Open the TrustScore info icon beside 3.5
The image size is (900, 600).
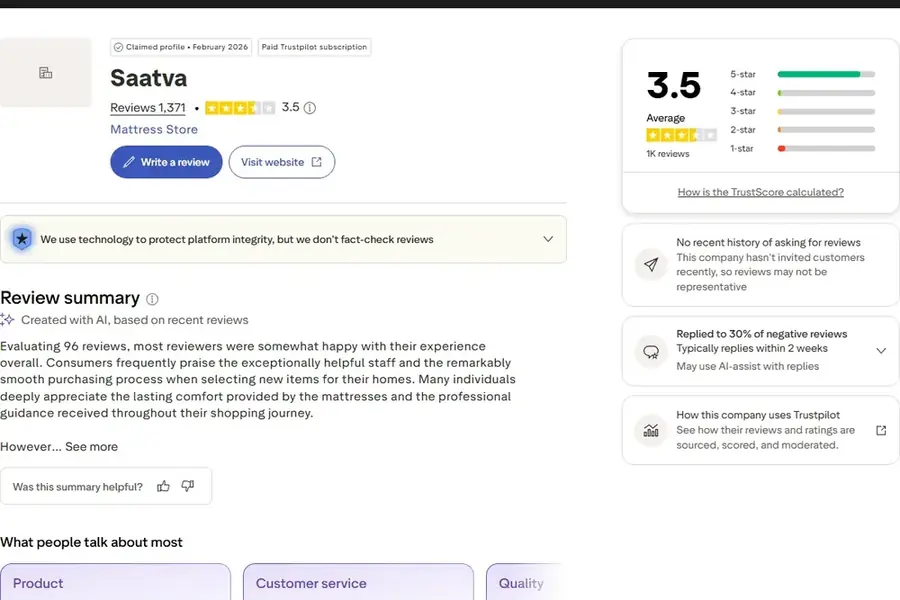click(309, 108)
